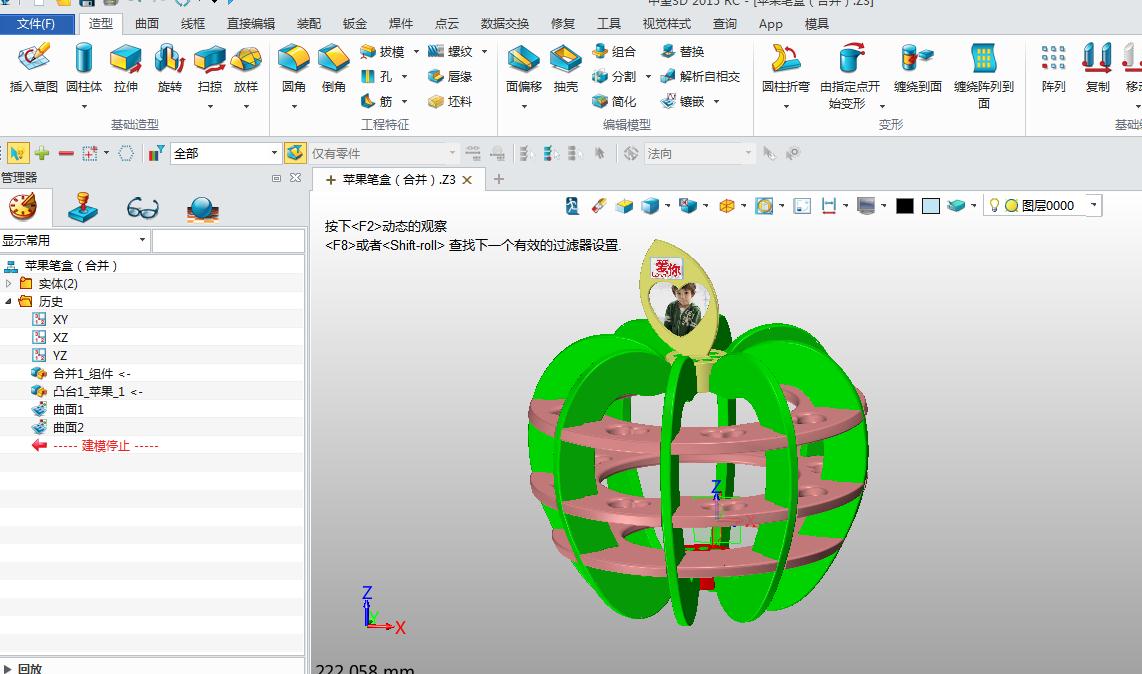Select the Cylinder (圆柱体) tool
The width and height of the screenshot is (1142, 674).
(x=84, y=68)
